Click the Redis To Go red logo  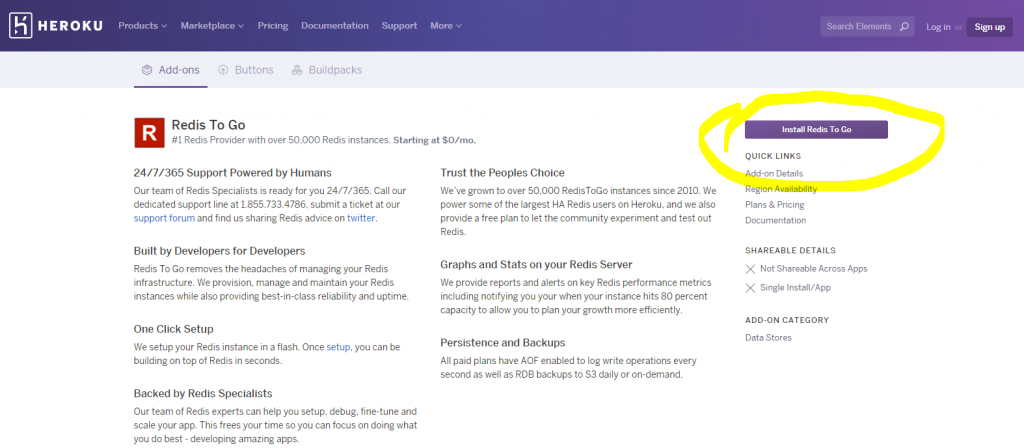(x=149, y=133)
